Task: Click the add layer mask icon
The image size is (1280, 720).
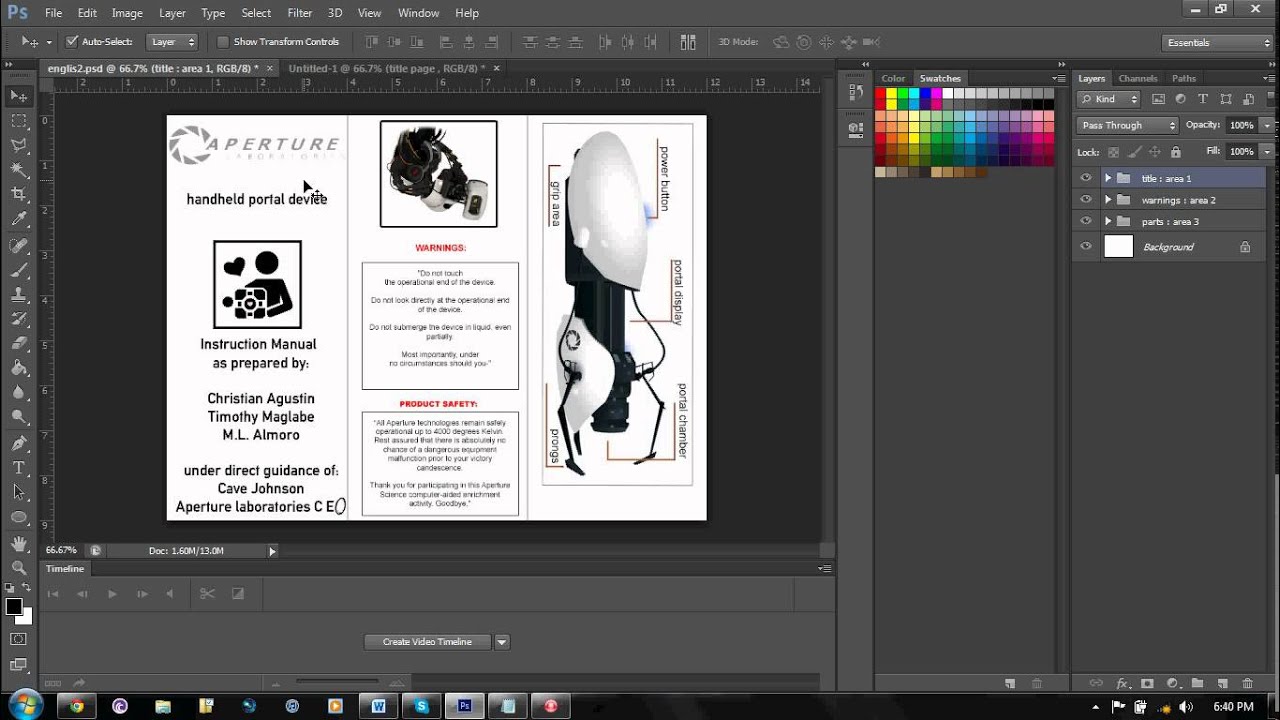Action: 1146,684
